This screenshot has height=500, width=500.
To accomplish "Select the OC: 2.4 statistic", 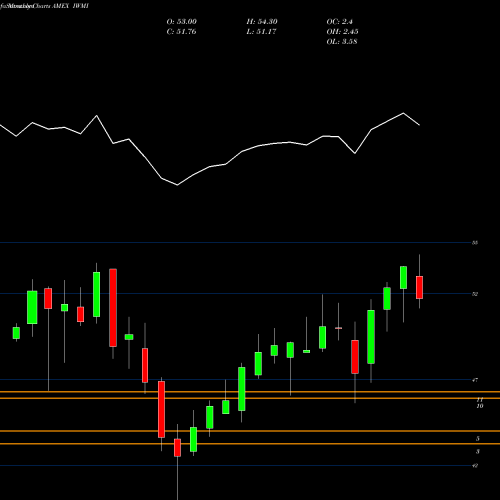I will tap(339, 22).
